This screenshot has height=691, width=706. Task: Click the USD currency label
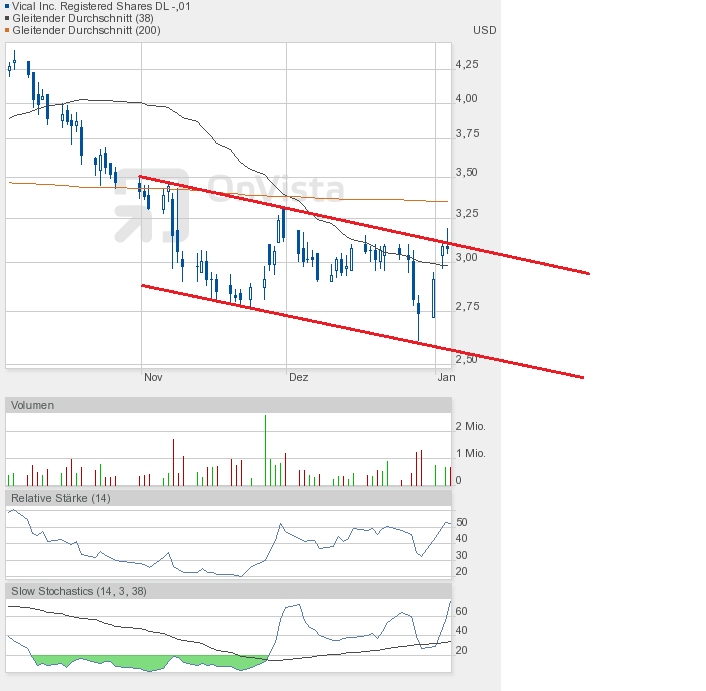[x=484, y=30]
